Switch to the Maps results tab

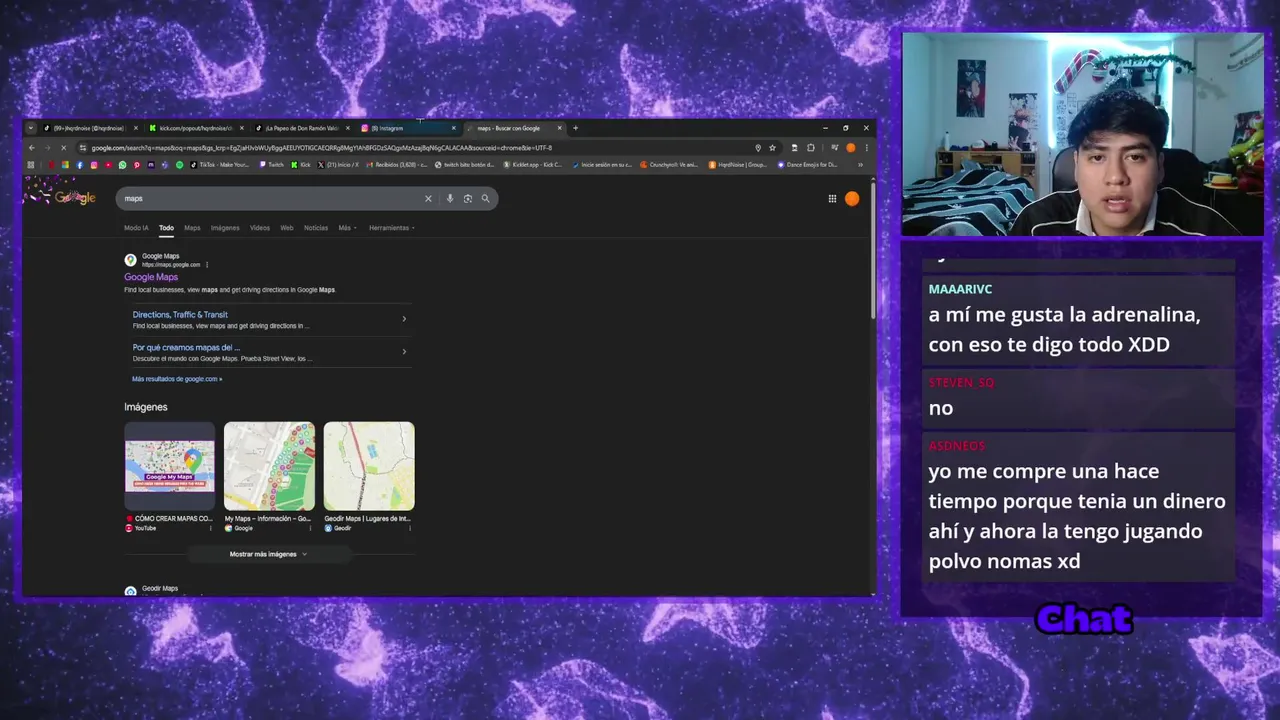tap(192, 228)
